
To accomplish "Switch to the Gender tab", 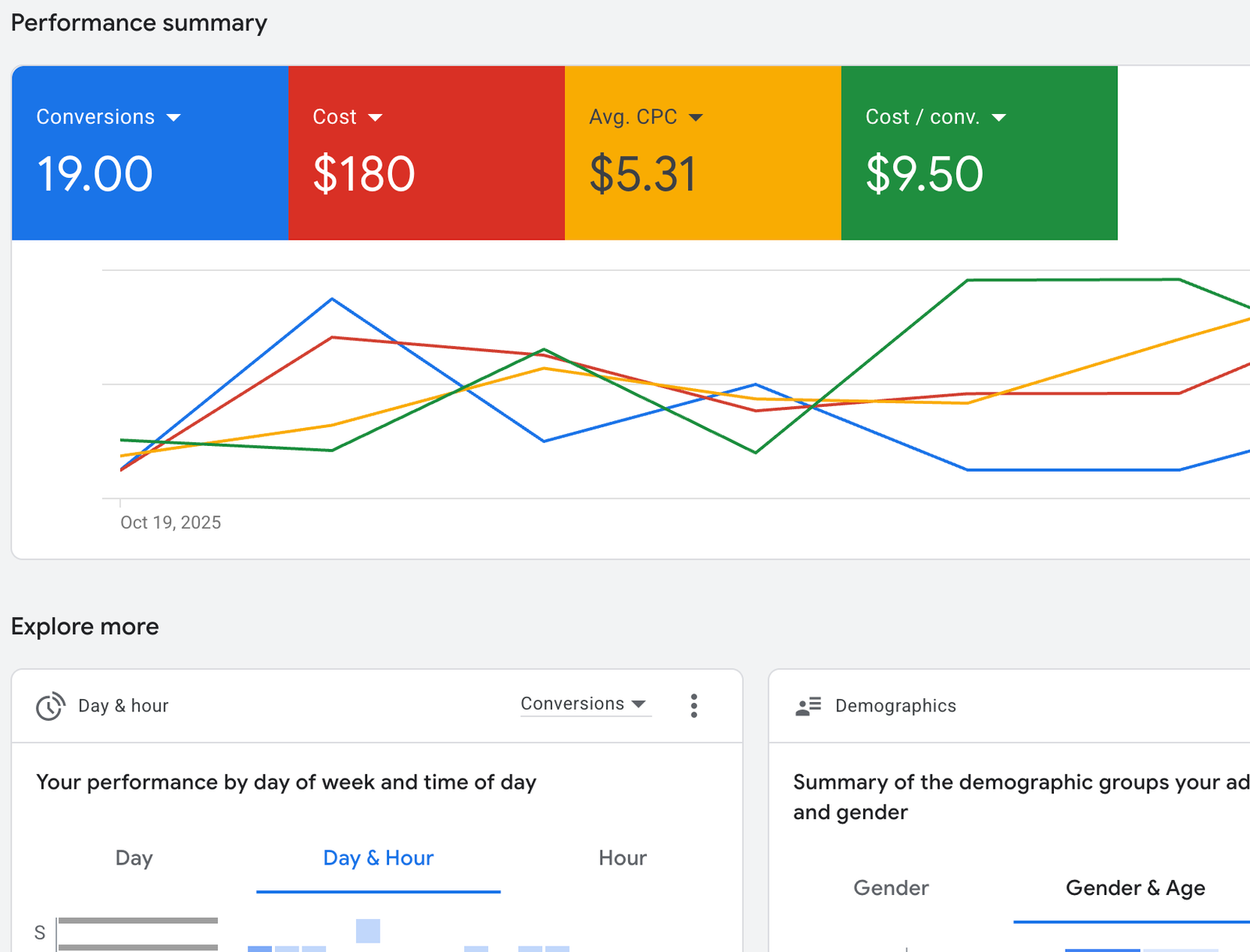I will coord(890,888).
